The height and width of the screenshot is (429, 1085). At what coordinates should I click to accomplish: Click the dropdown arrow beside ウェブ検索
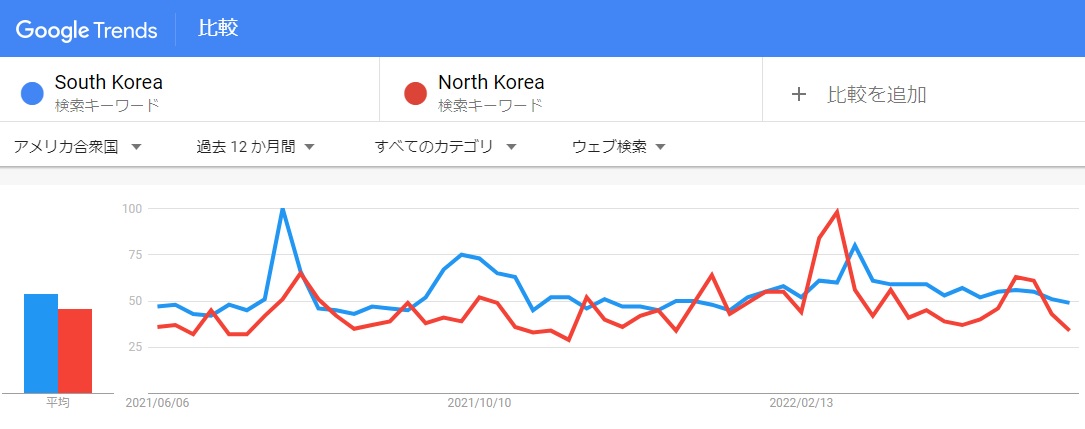tap(660, 147)
